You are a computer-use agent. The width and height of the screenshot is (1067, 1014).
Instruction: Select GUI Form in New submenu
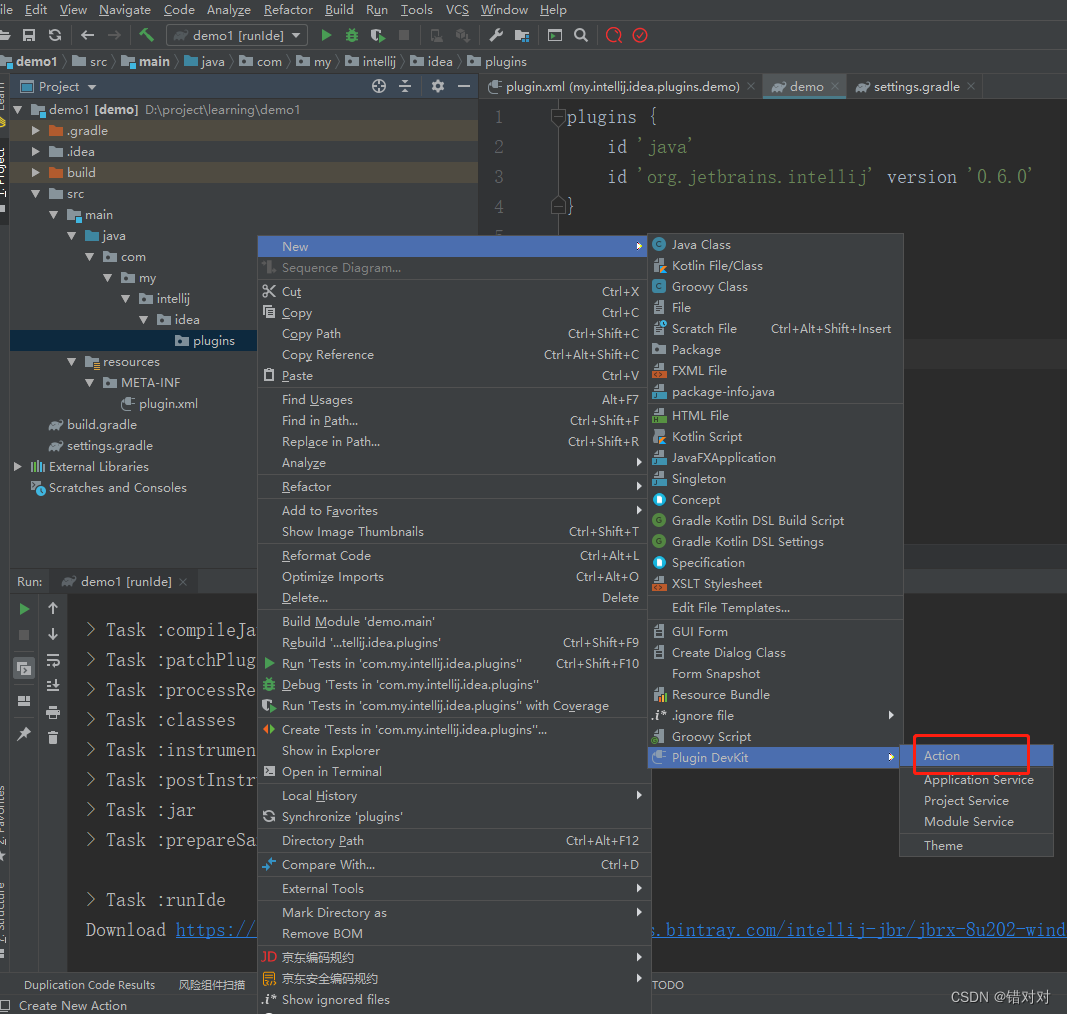point(776,632)
